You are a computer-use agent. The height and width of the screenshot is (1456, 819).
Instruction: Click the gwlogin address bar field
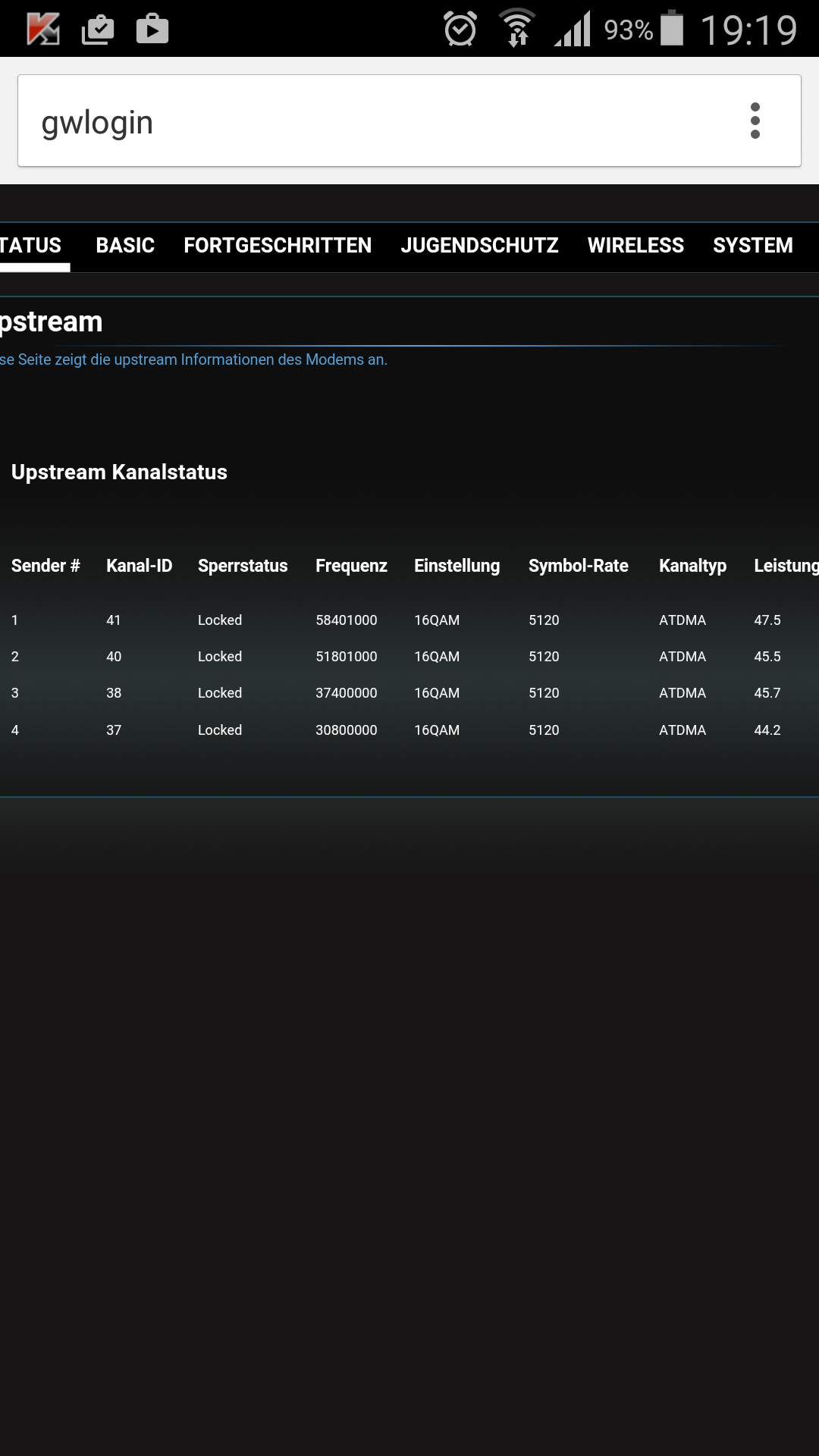click(379, 122)
